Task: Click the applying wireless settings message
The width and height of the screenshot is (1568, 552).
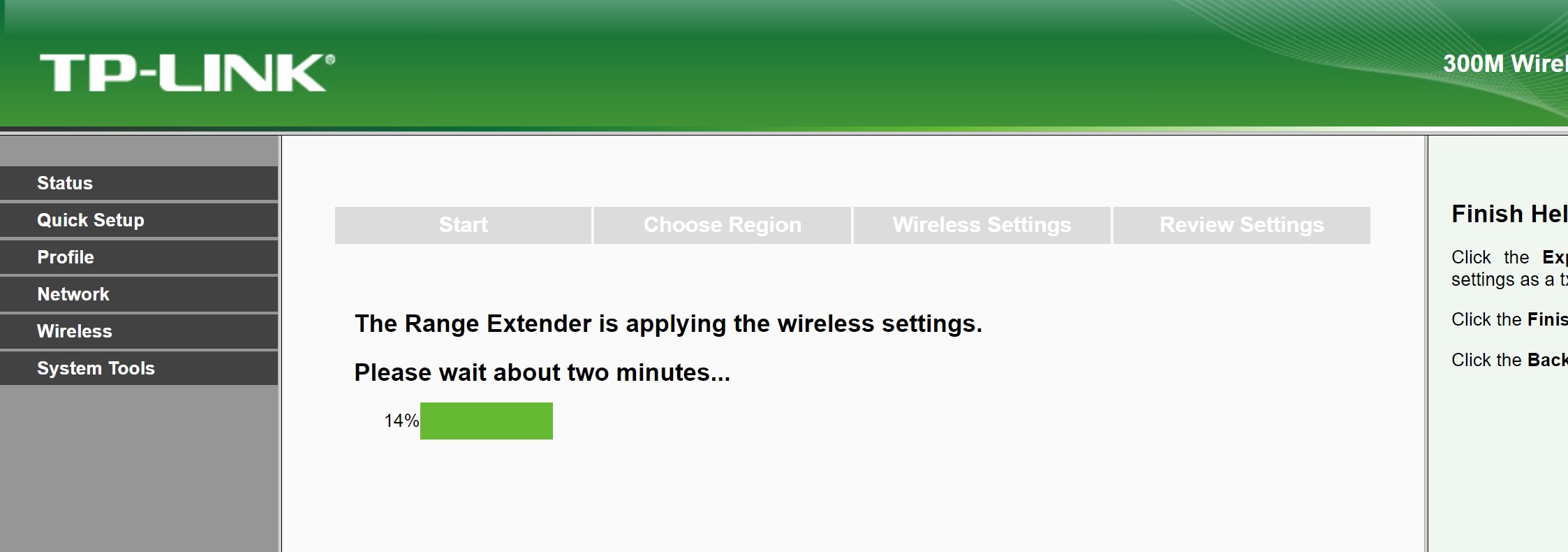Action: click(668, 324)
